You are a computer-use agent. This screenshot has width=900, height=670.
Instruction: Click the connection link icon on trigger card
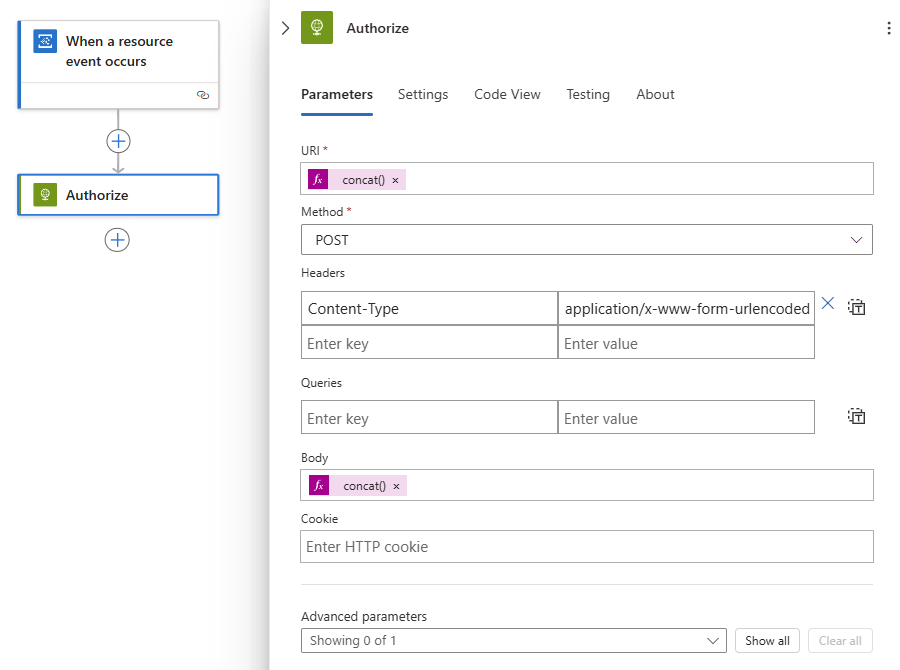[203, 95]
